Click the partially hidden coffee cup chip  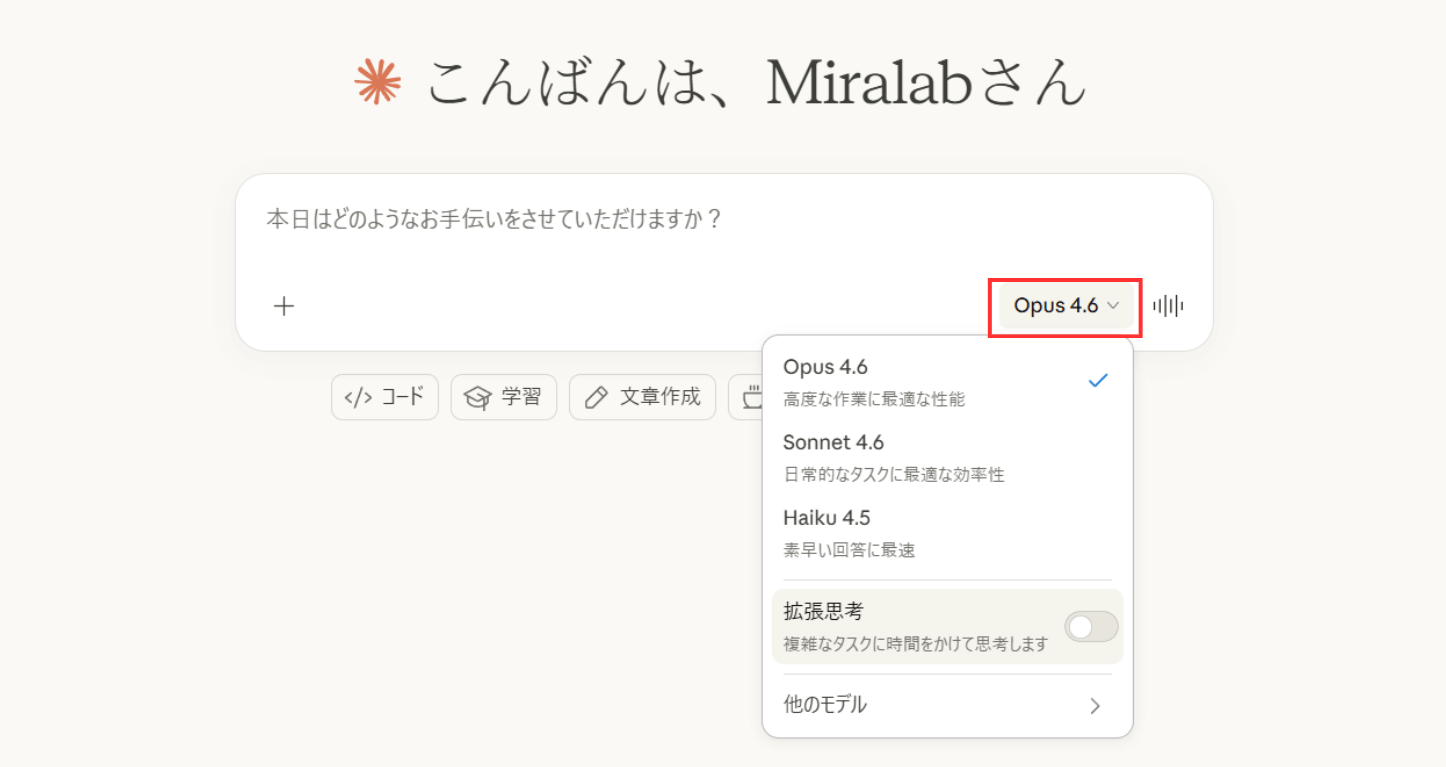748,398
